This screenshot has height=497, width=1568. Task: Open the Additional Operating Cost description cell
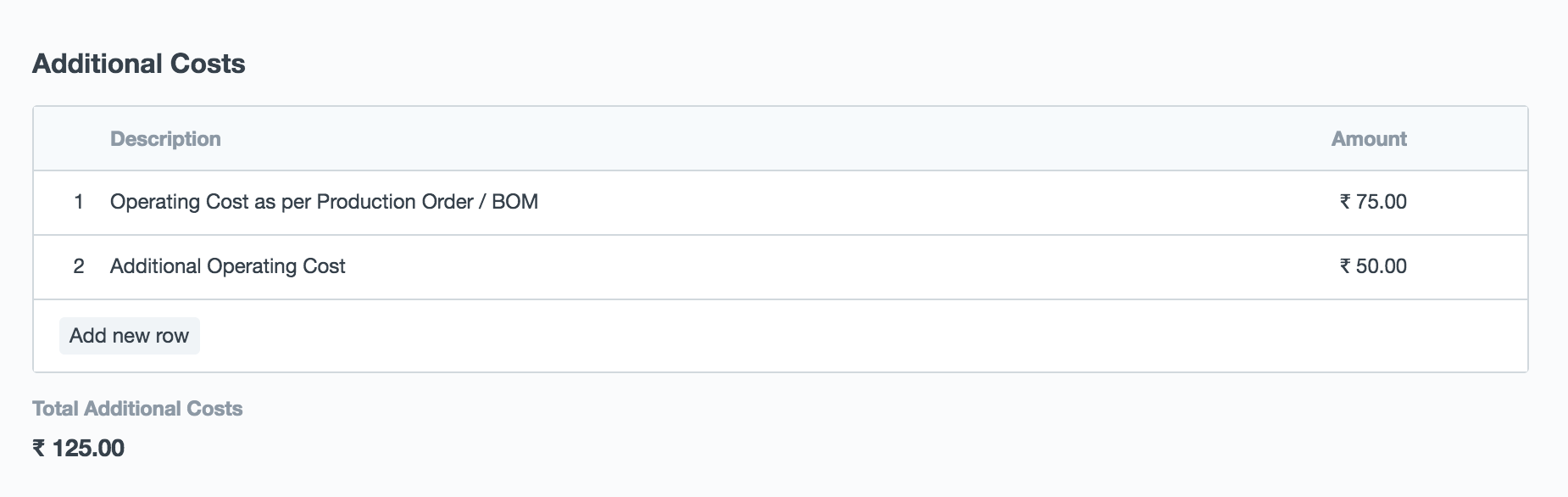point(227,266)
